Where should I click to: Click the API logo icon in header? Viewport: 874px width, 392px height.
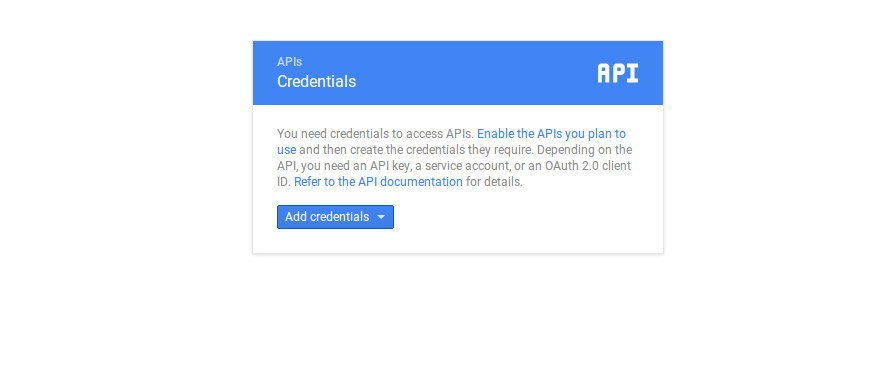(x=618, y=73)
